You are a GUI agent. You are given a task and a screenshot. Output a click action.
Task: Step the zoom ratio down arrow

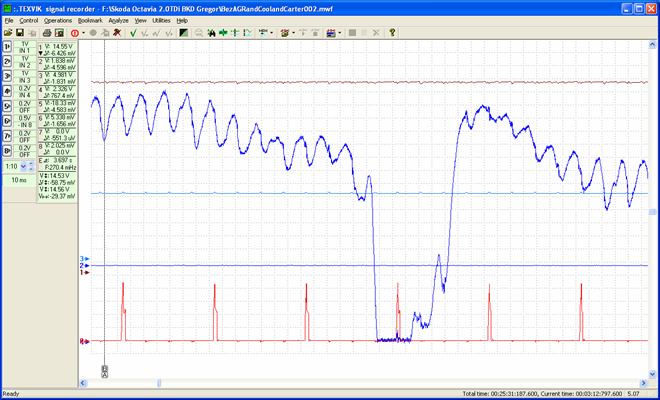(x=31, y=169)
